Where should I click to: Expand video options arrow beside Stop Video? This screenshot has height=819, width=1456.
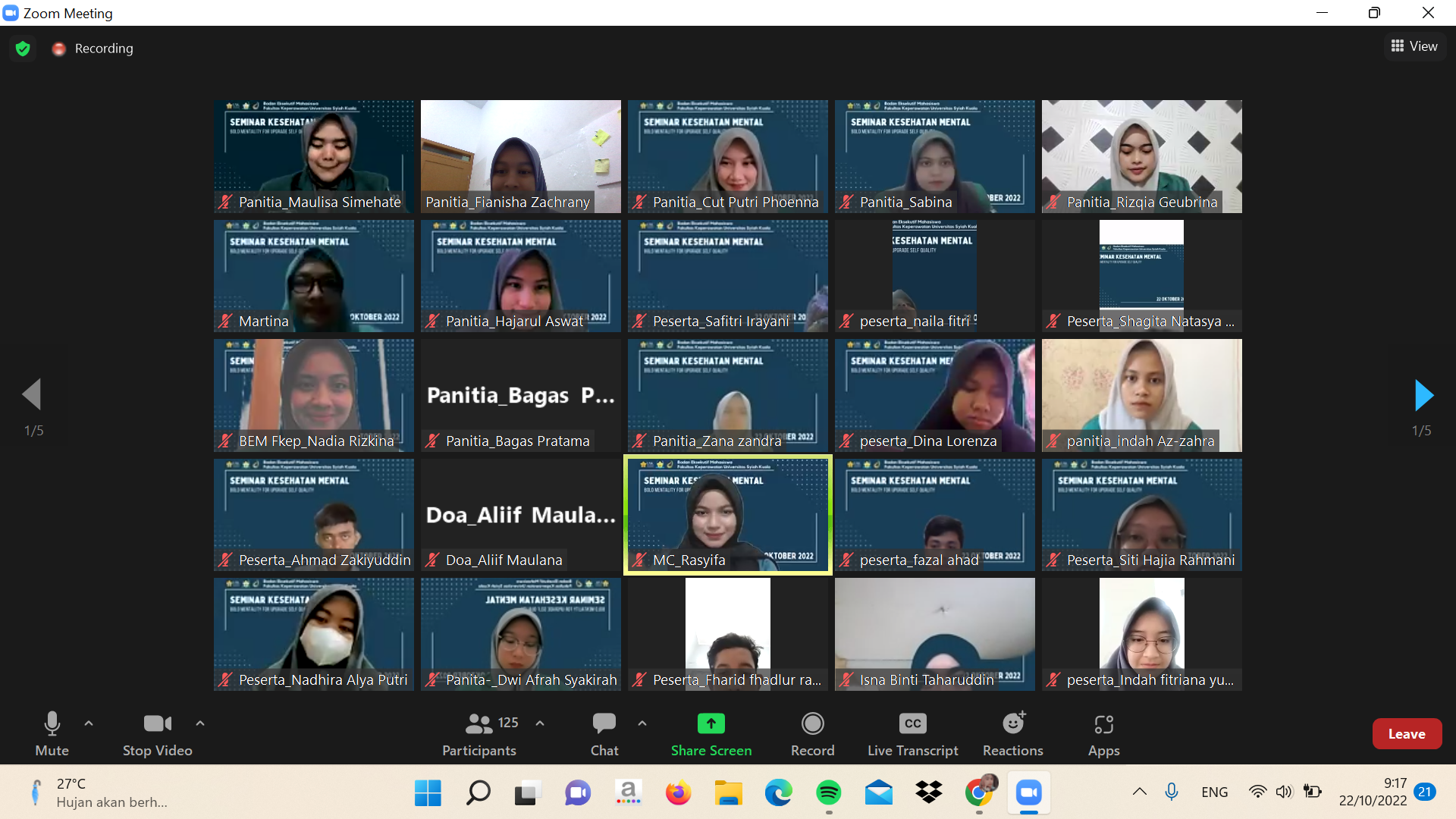click(x=200, y=723)
